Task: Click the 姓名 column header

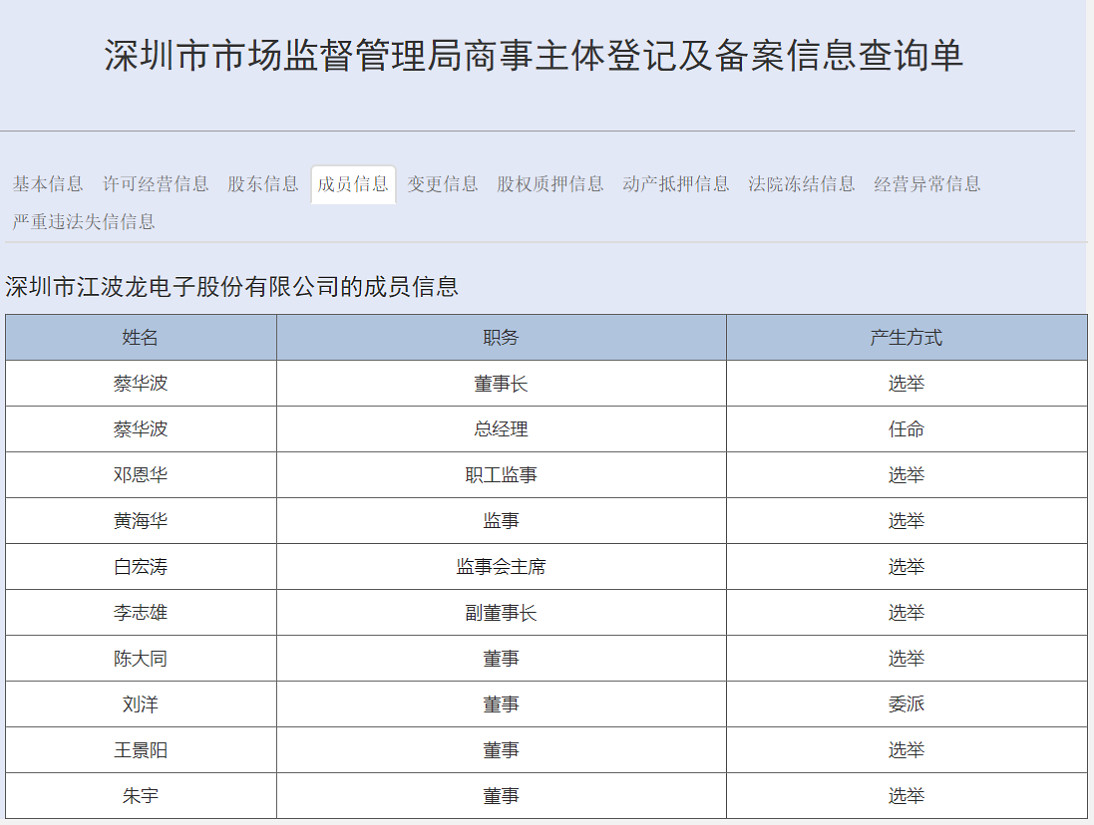Action: coord(140,338)
